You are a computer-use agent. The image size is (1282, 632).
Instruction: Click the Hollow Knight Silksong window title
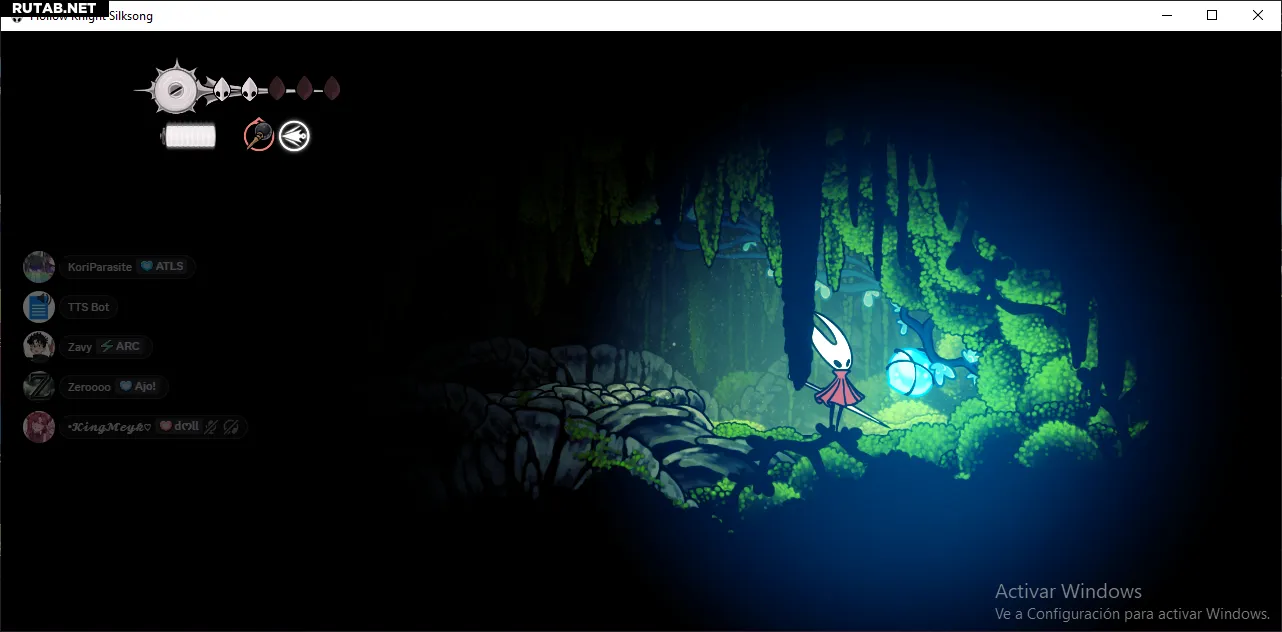(92, 16)
